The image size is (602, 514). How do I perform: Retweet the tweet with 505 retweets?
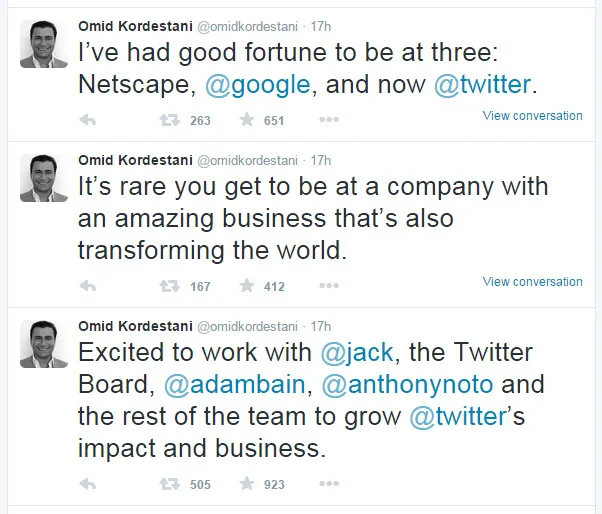pos(169,484)
